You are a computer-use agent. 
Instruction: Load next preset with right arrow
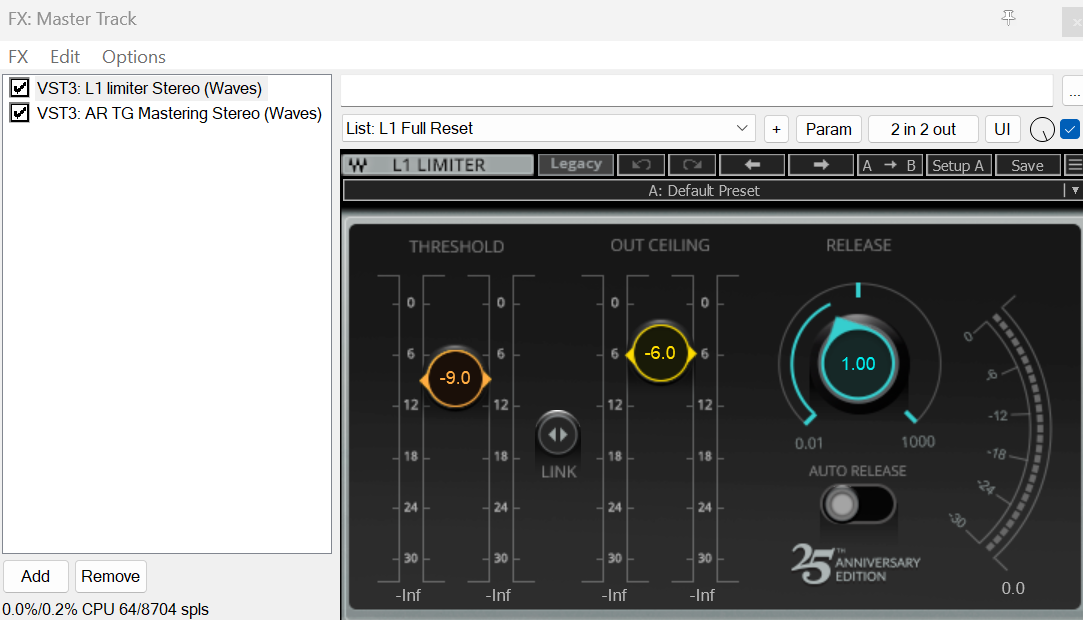click(821, 165)
